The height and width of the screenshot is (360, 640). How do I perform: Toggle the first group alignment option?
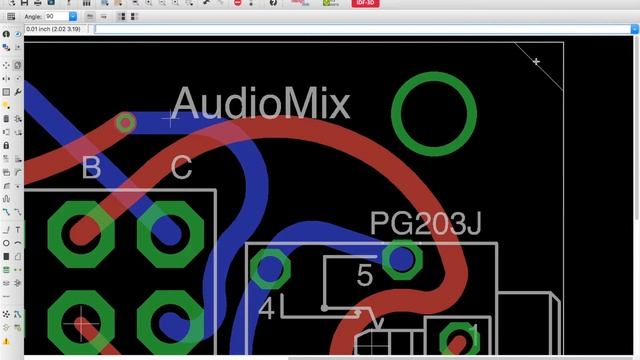121,16
